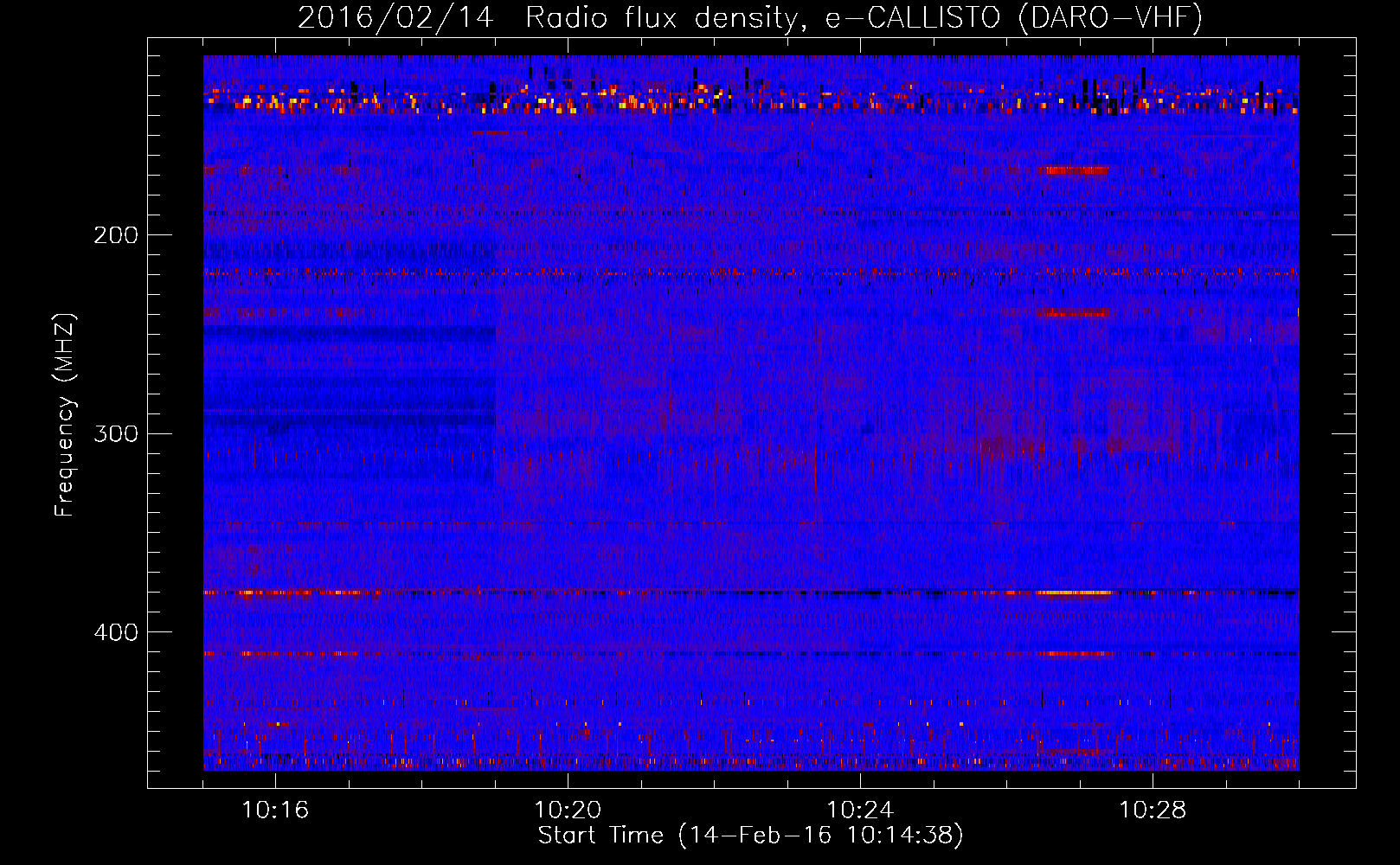Click the 10:24 time tick label

(x=860, y=811)
